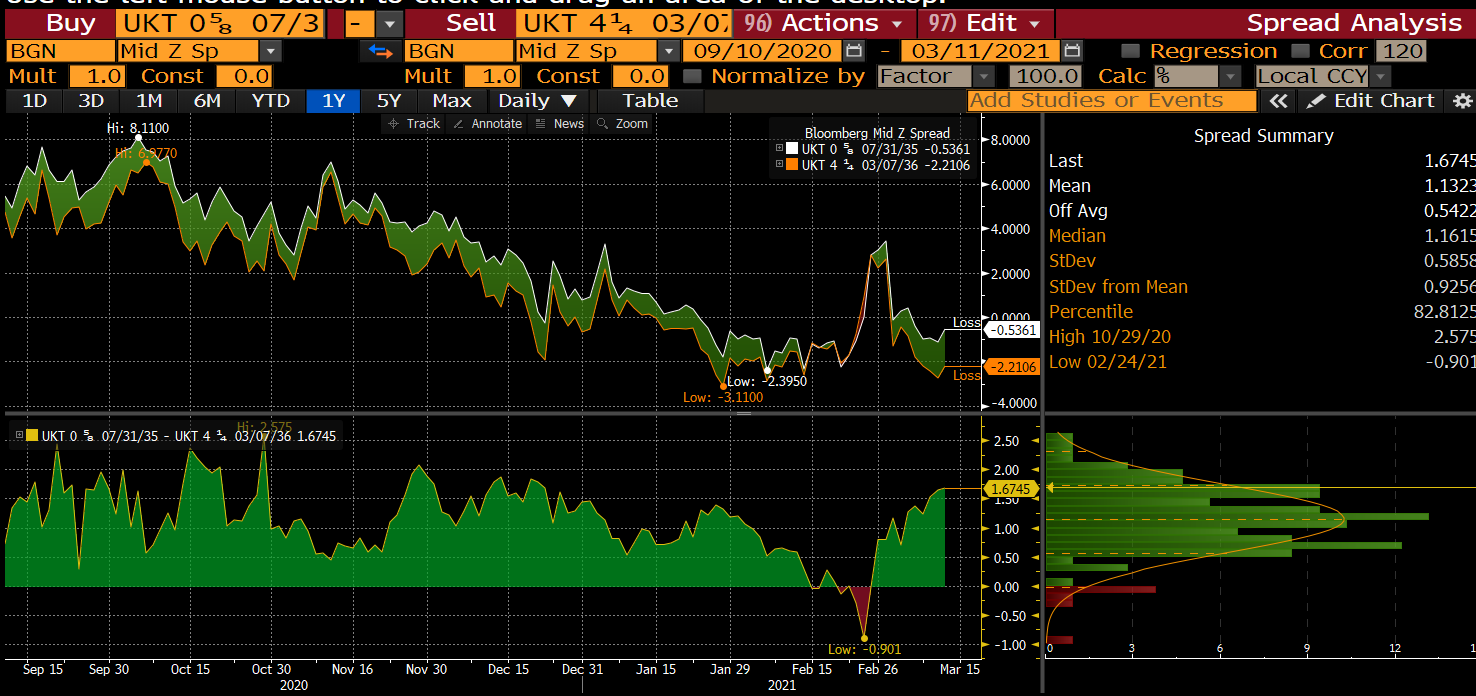Open sell-side Mid Z Sp dropdown
1476x696 pixels.
pyautogui.click(x=669, y=51)
